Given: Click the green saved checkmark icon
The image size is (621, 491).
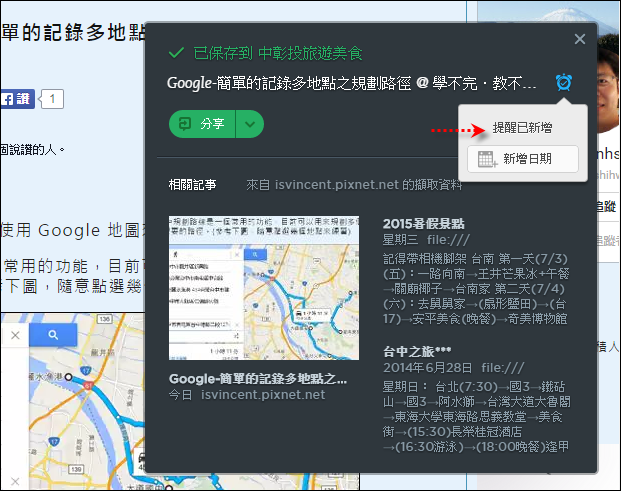Looking at the screenshot, I should pyautogui.click(x=176, y=53).
